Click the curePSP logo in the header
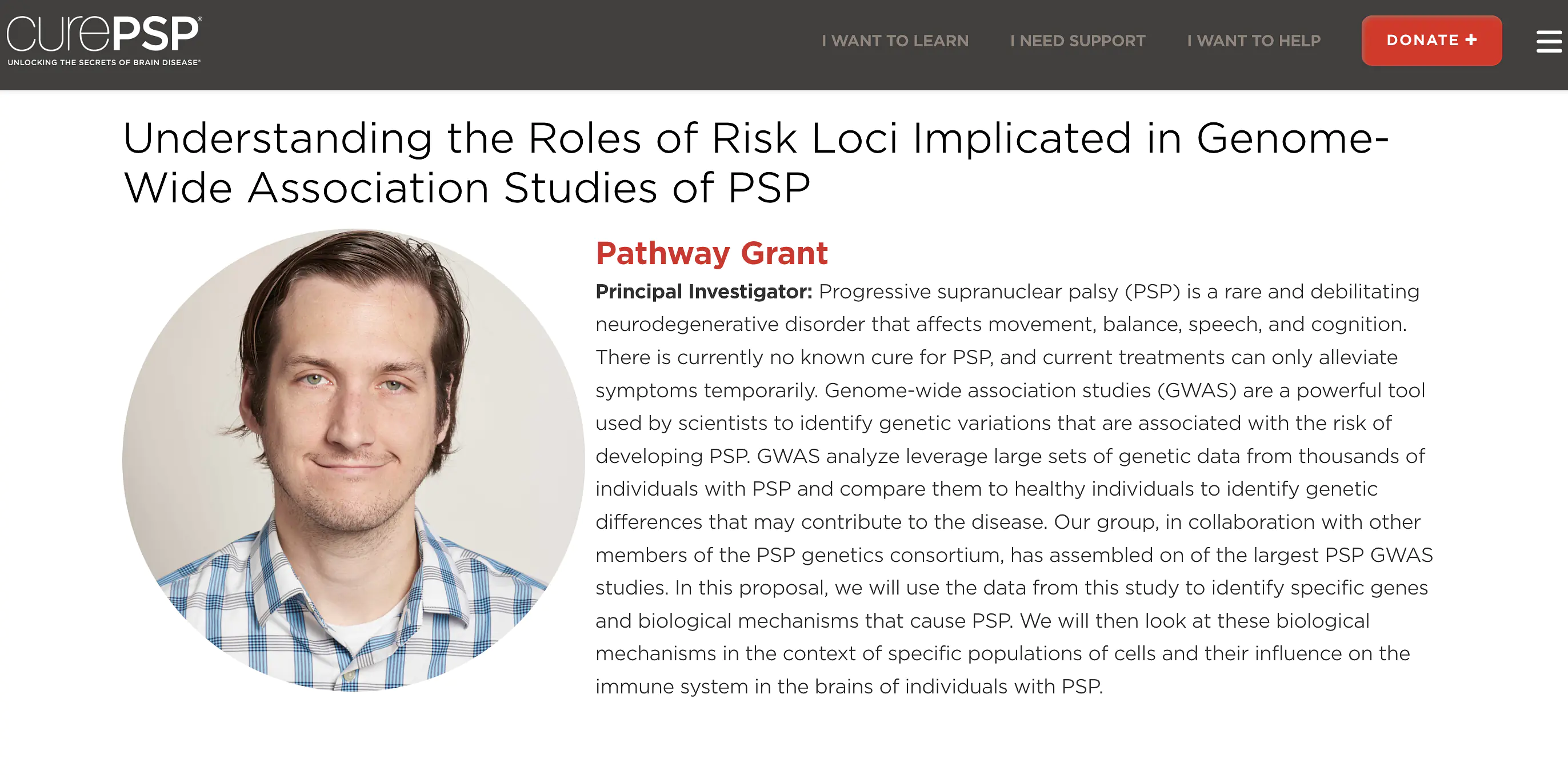 click(103, 34)
